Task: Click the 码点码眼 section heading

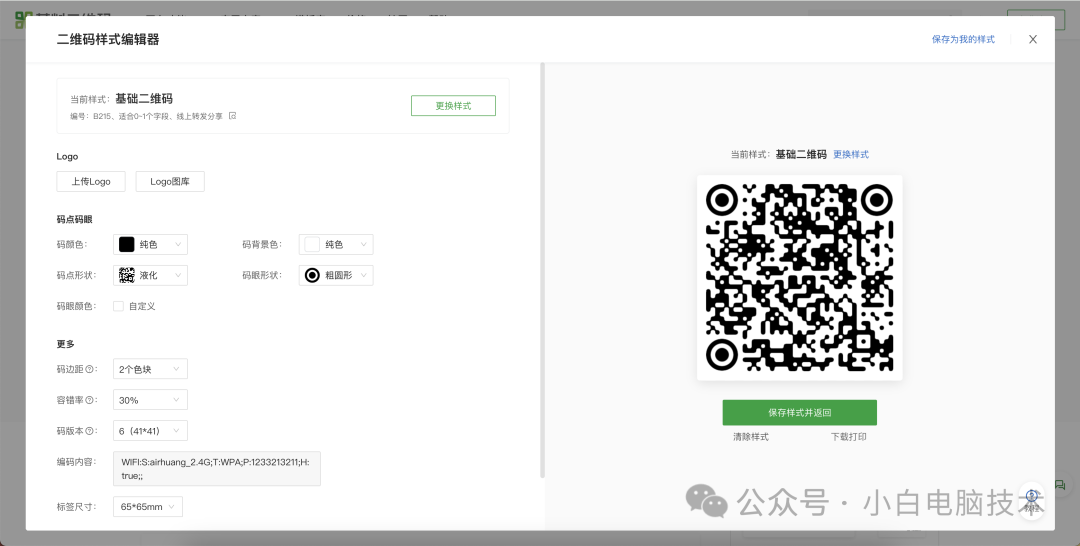Action: 74,219
